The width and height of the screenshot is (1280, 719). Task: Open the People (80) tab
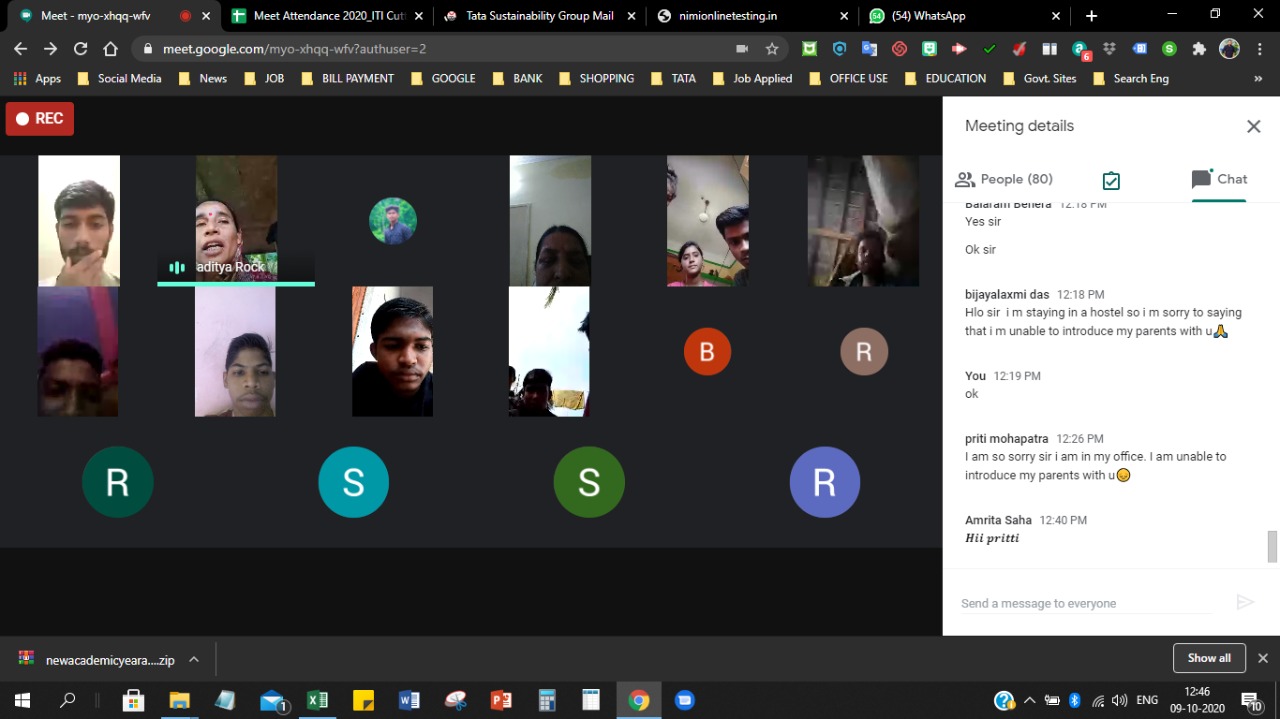(1004, 179)
